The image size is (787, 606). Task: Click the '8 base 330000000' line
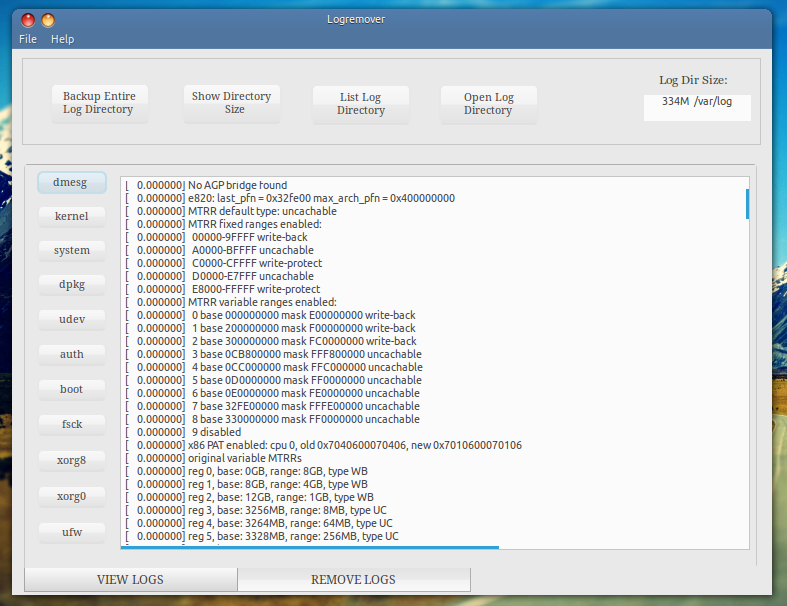click(x=273, y=420)
